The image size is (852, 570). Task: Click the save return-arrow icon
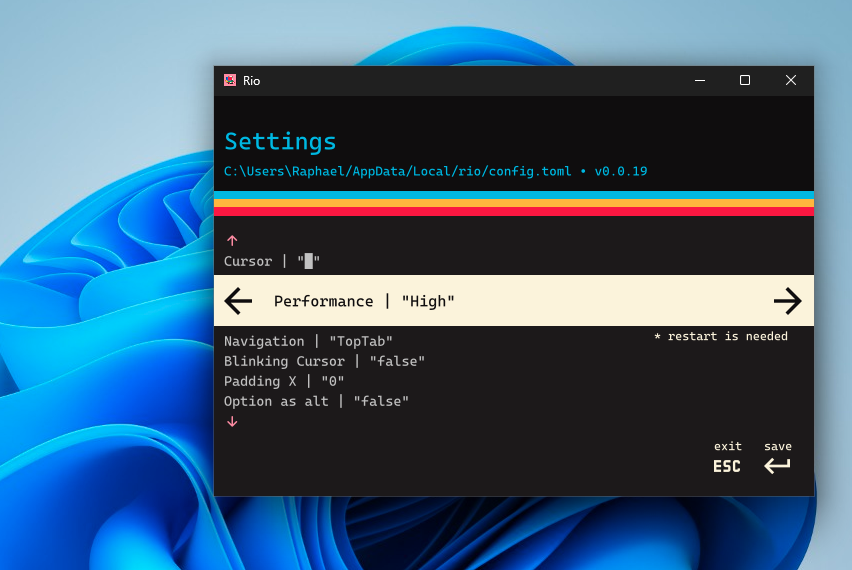point(777,466)
